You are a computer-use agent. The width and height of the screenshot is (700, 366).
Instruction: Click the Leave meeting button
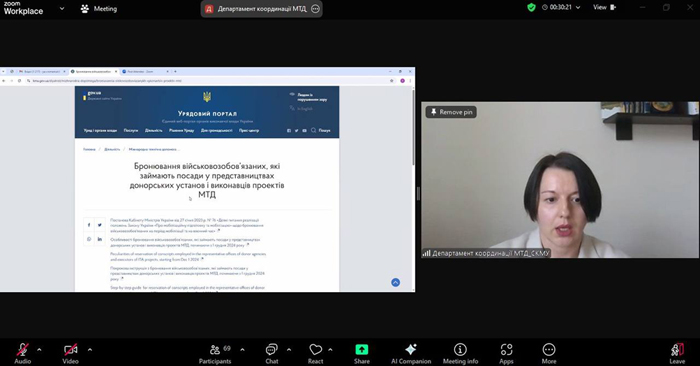coord(677,354)
